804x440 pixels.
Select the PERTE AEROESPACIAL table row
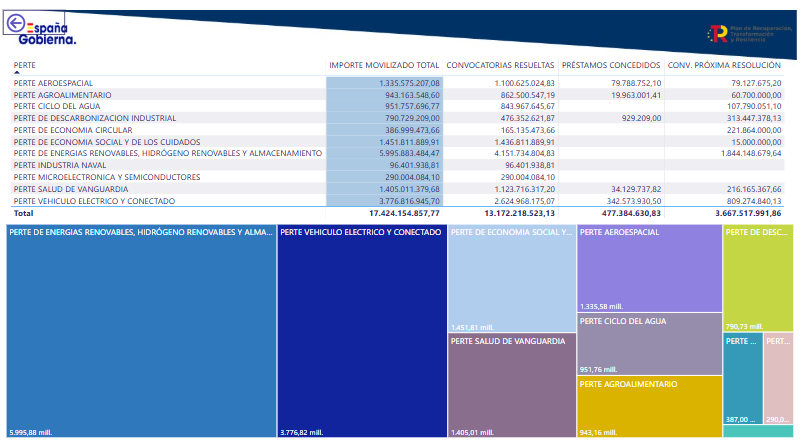(x=397, y=83)
